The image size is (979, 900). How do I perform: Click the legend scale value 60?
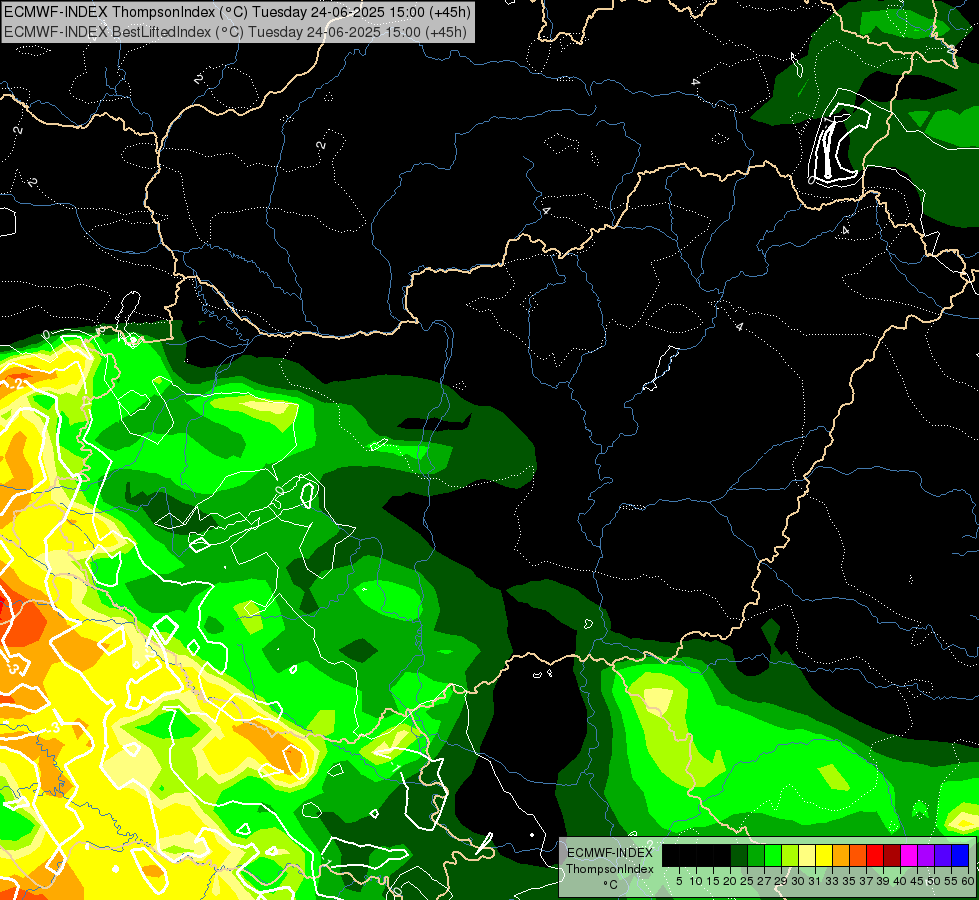[x=968, y=881]
